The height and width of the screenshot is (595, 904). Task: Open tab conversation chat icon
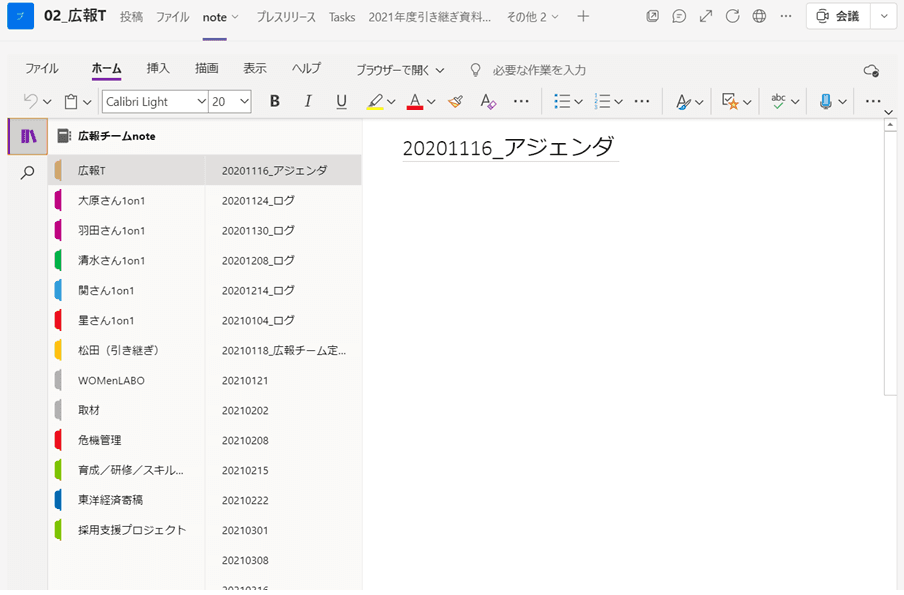point(680,17)
